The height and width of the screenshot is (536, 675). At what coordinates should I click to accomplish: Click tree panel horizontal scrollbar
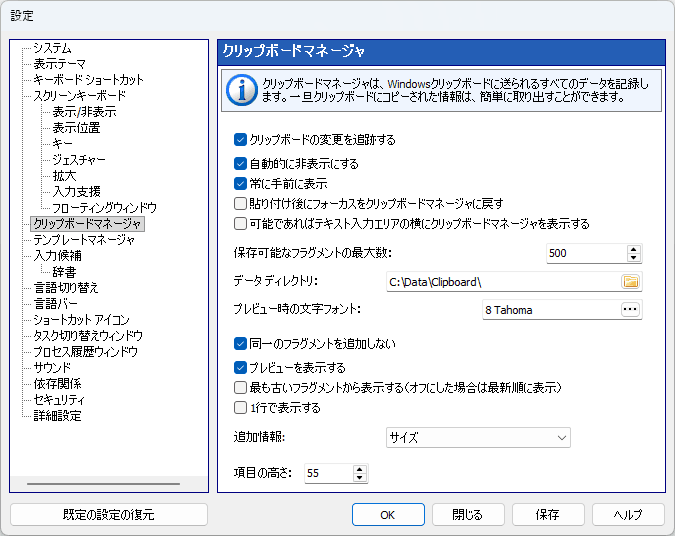pyautogui.click(x=103, y=484)
